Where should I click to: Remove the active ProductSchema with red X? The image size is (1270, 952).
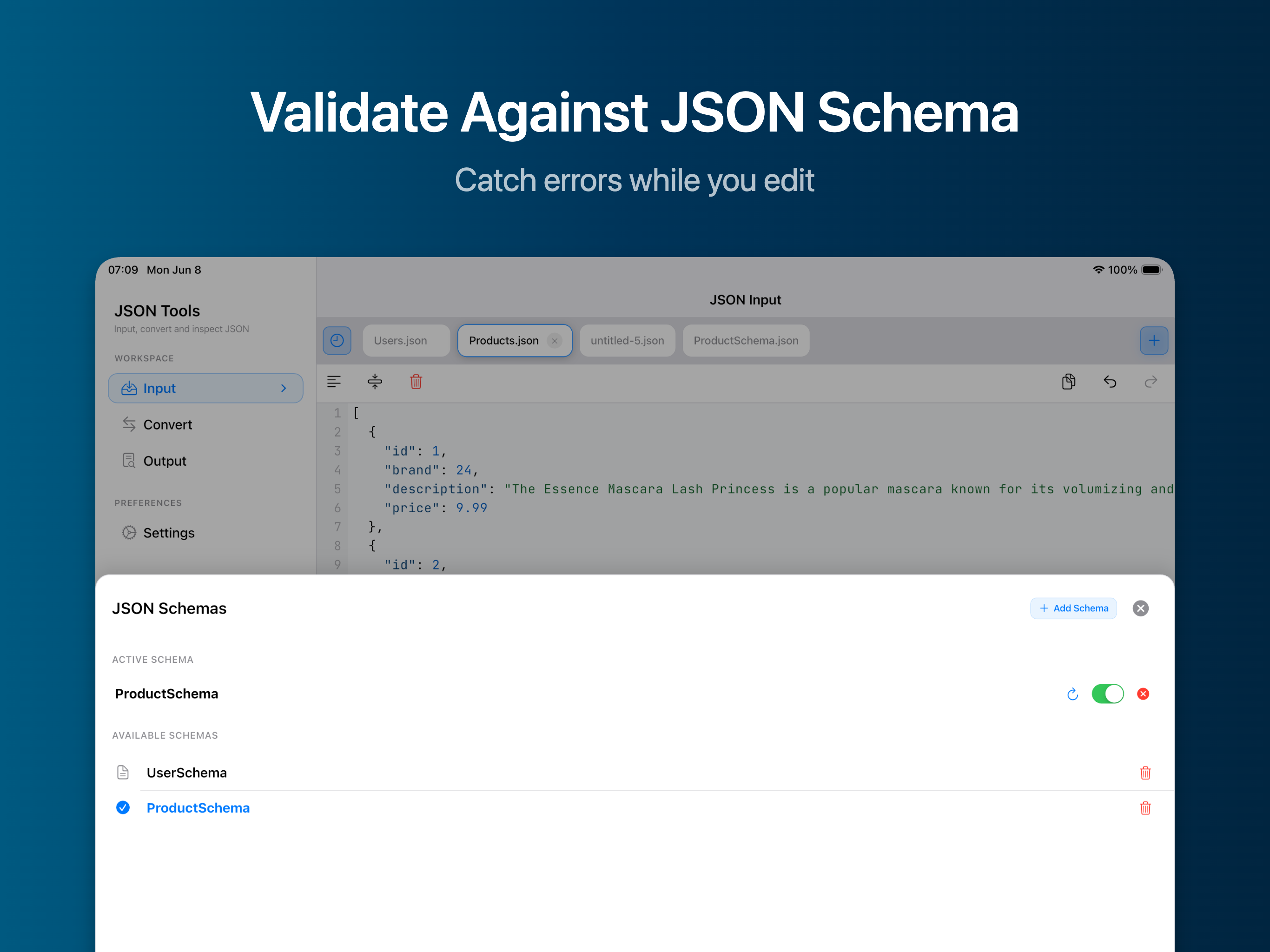click(x=1143, y=694)
